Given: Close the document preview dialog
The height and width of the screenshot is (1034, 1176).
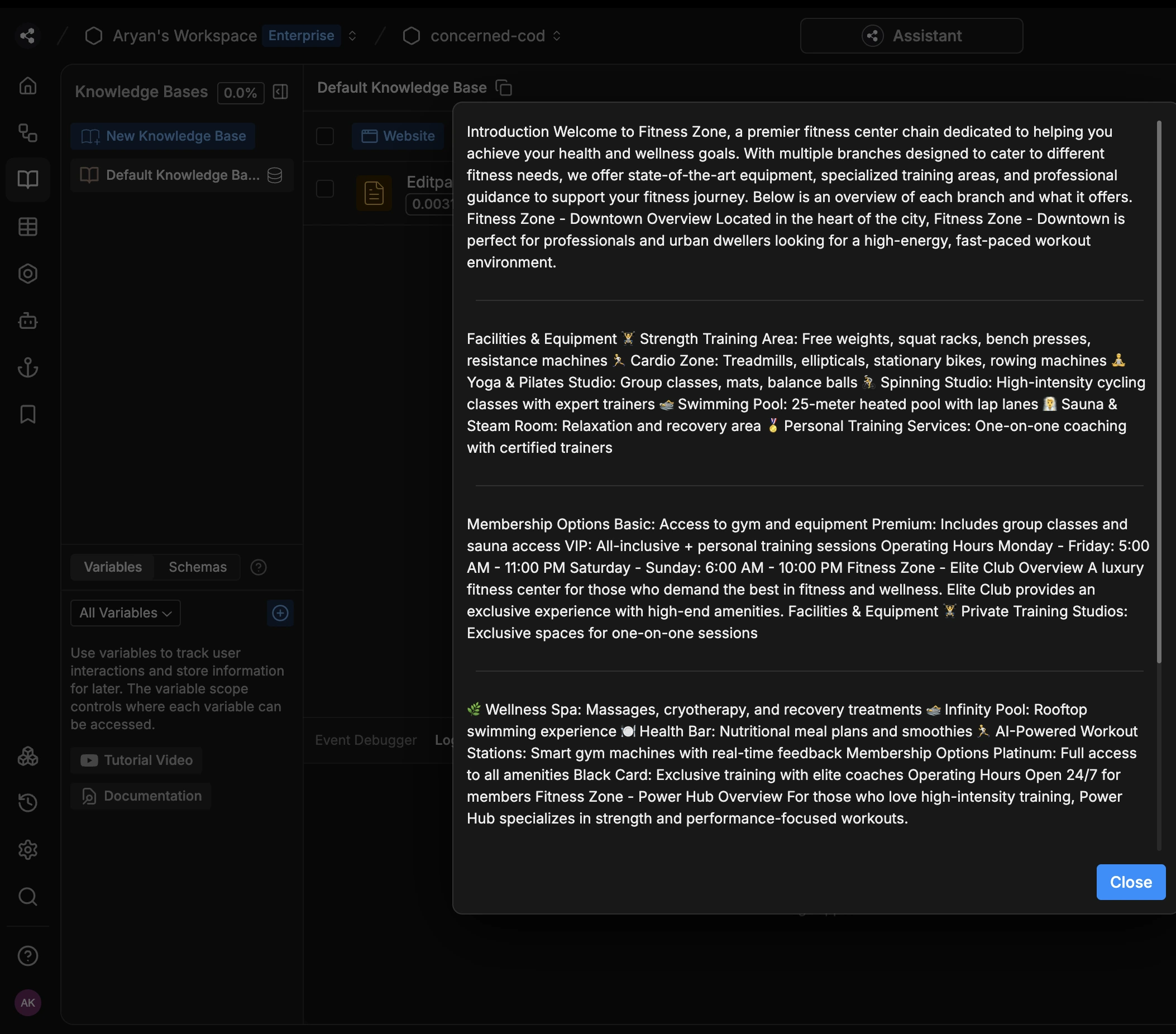Looking at the screenshot, I should [x=1130, y=882].
